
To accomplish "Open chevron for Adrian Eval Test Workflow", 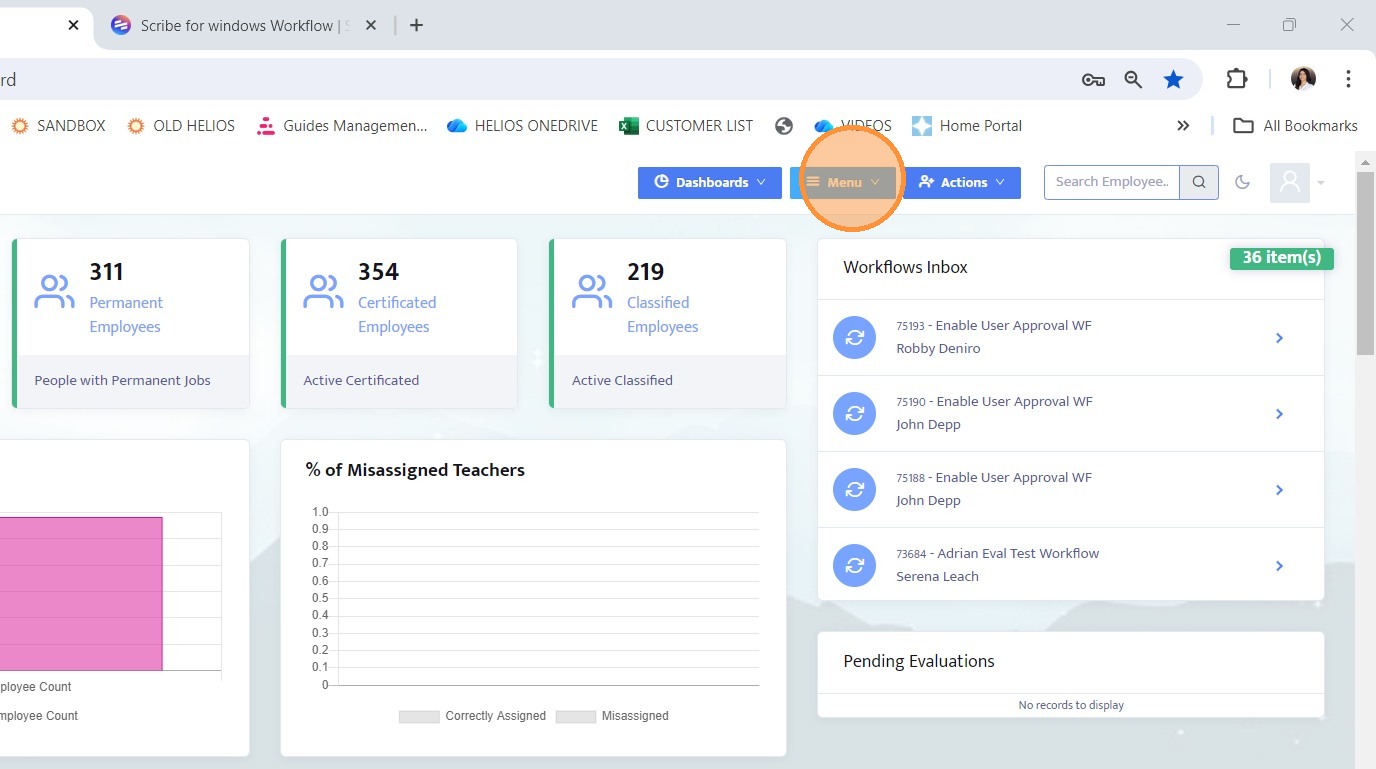I will click(1279, 566).
